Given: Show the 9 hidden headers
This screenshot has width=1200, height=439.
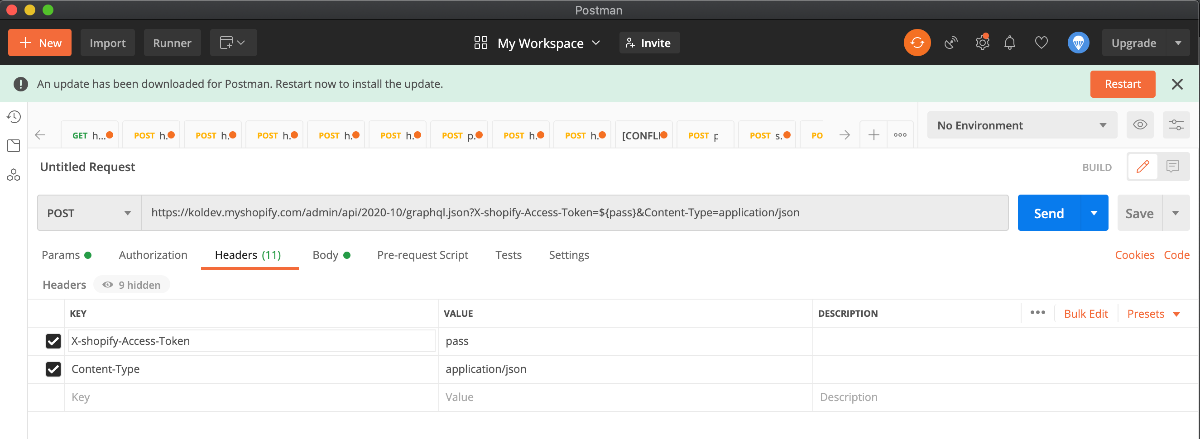Looking at the screenshot, I should [132, 285].
